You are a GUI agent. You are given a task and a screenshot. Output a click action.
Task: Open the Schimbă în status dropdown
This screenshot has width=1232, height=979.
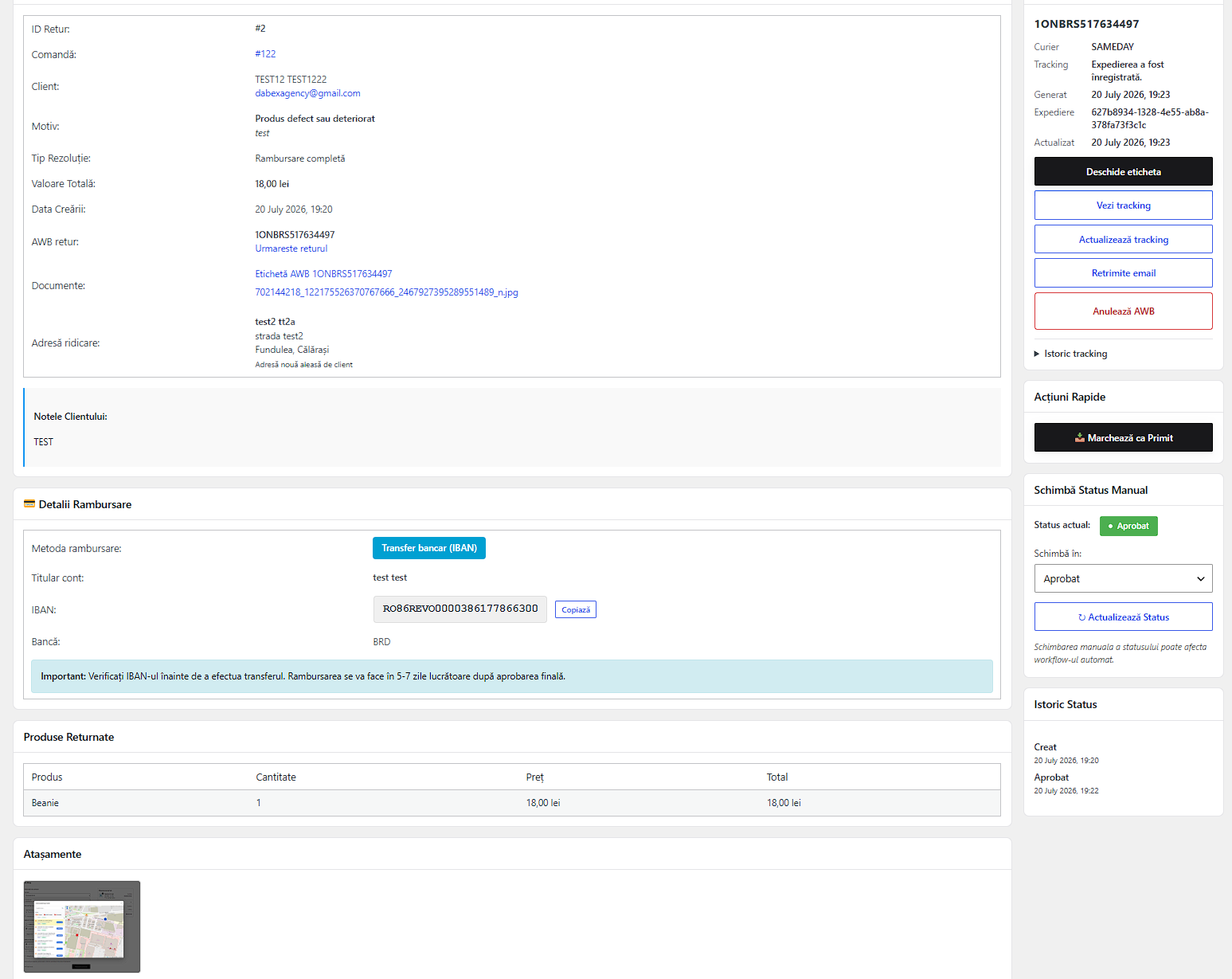(1123, 578)
